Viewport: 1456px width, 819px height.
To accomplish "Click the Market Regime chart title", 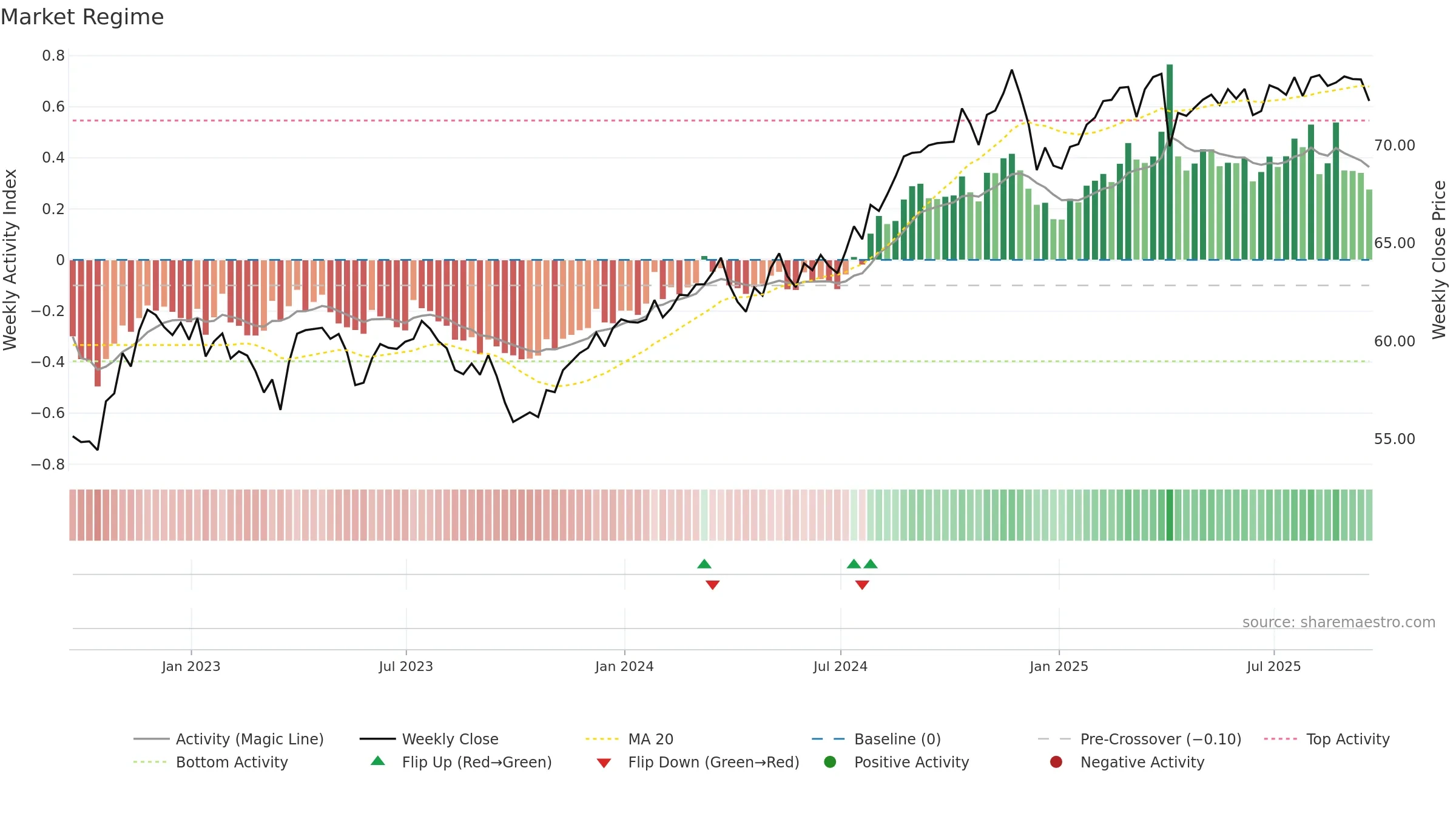I will (83, 17).
